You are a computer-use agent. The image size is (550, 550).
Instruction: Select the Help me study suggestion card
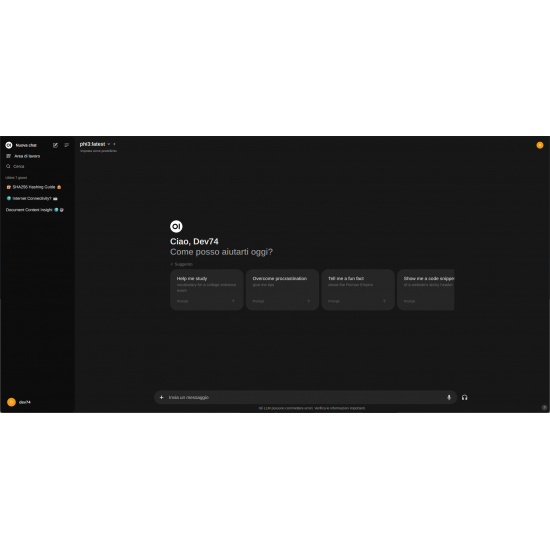pos(207,290)
